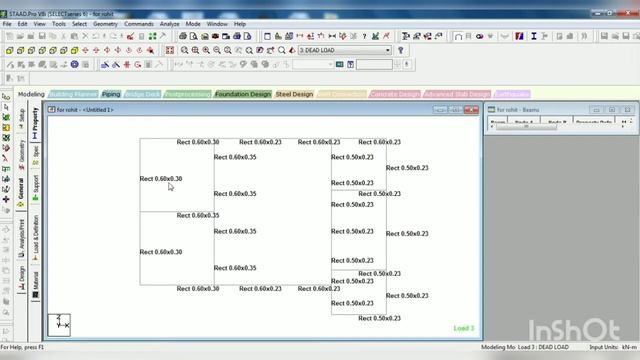
Task: Click the red hash-cross icon in third toolbar
Action: point(127,64)
